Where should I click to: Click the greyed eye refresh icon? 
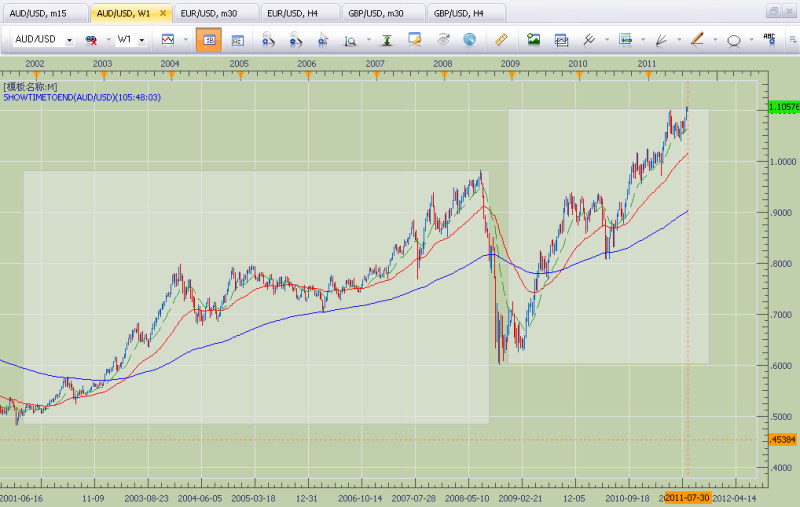[x=443, y=39]
